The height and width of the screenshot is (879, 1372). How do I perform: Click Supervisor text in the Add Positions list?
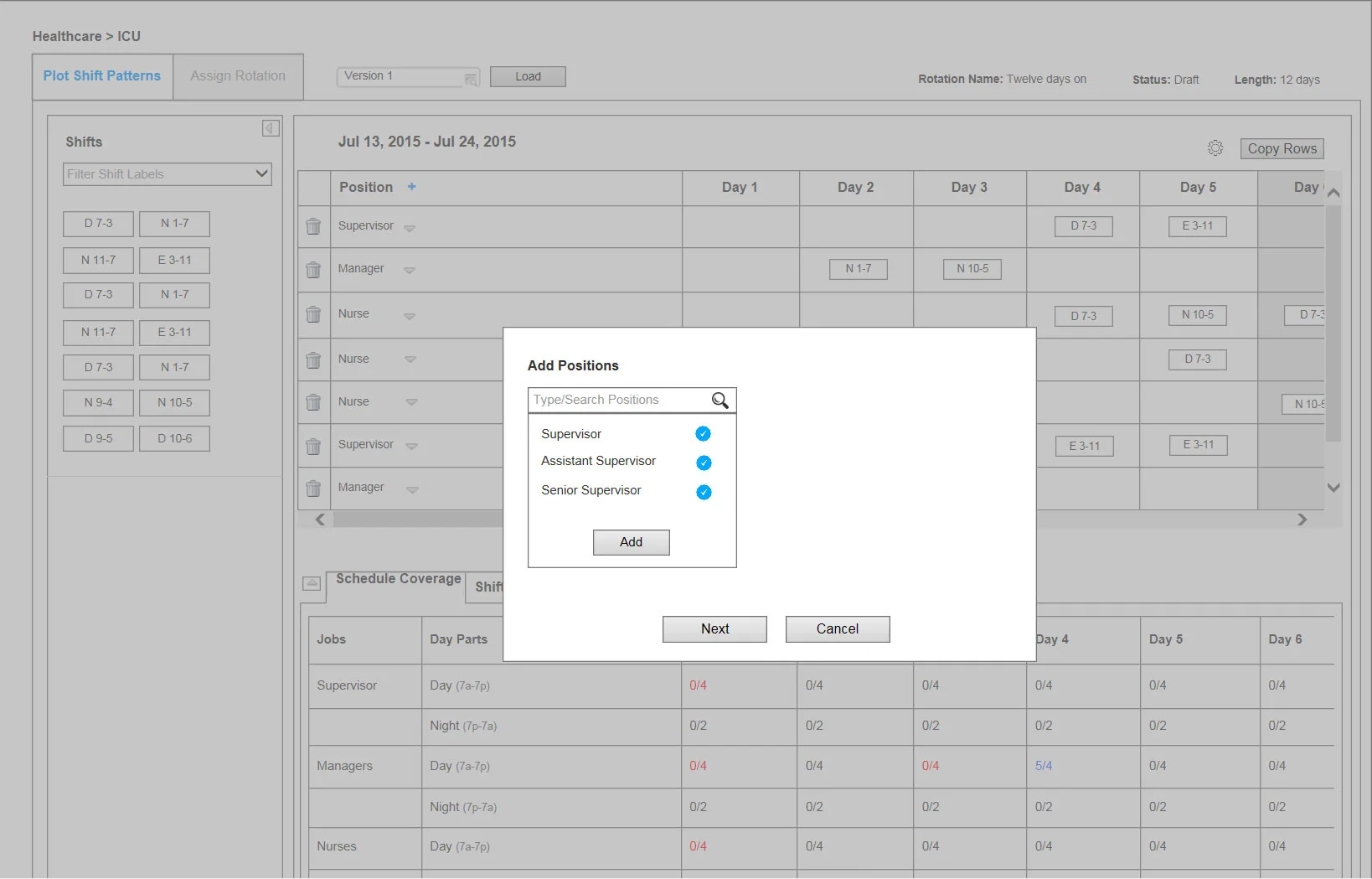571,434
